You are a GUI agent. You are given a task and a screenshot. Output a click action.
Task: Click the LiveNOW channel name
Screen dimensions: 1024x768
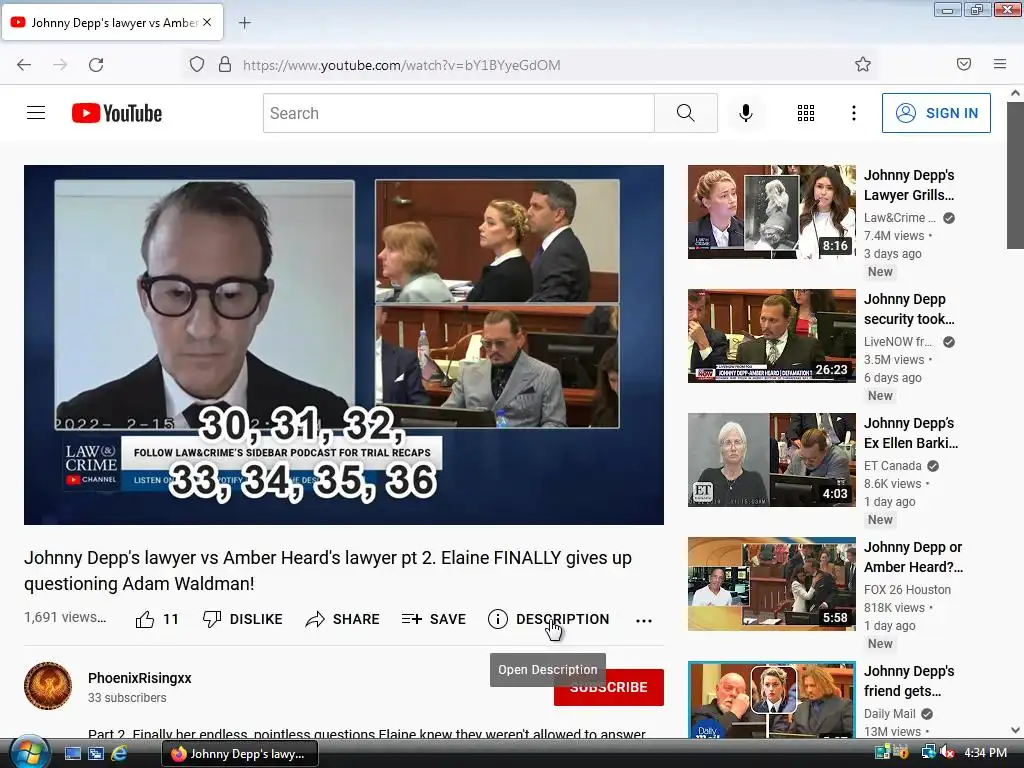pos(899,342)
